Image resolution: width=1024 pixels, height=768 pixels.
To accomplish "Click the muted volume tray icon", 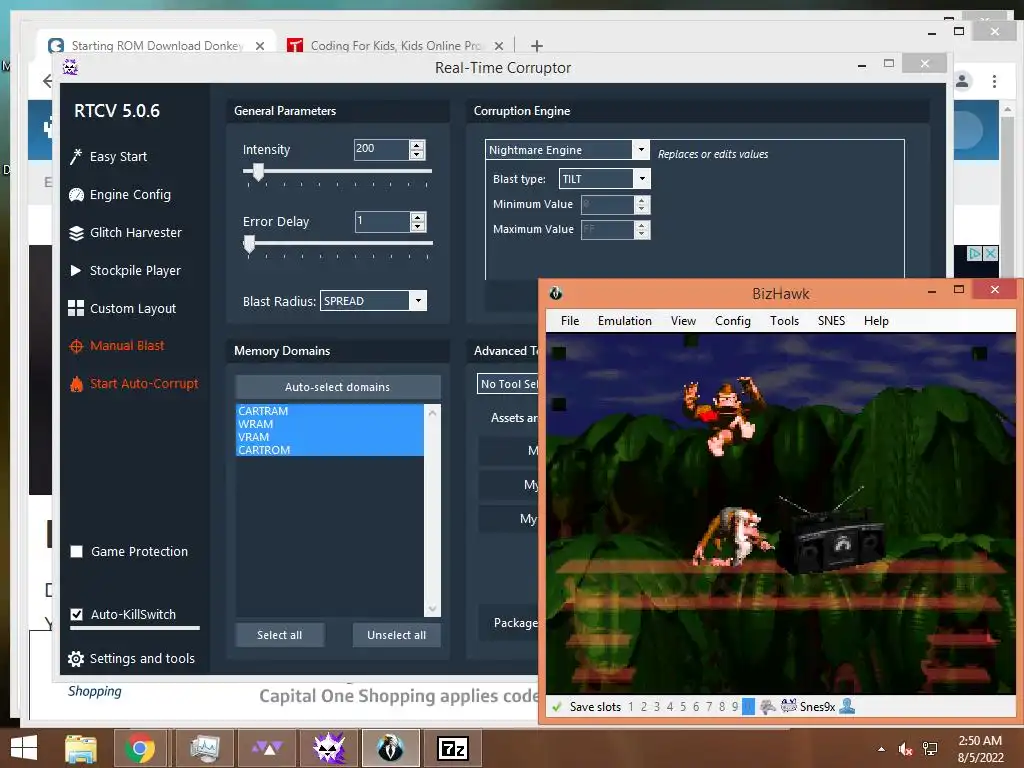I will [905, 749].
